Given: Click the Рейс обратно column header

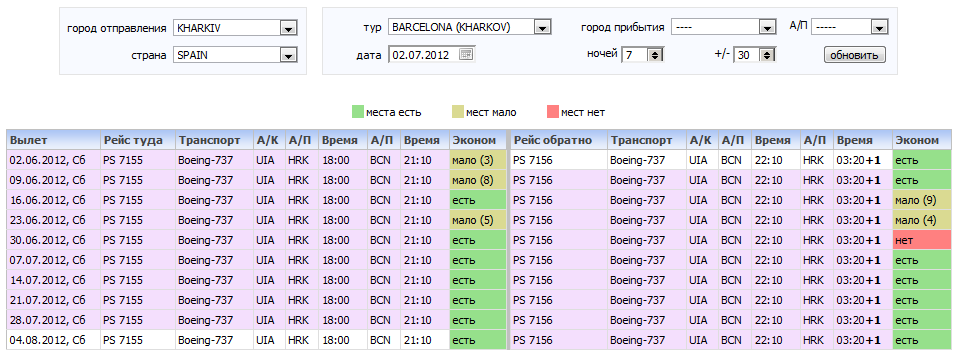Looking at the screenshot, I should coord(559,140).
